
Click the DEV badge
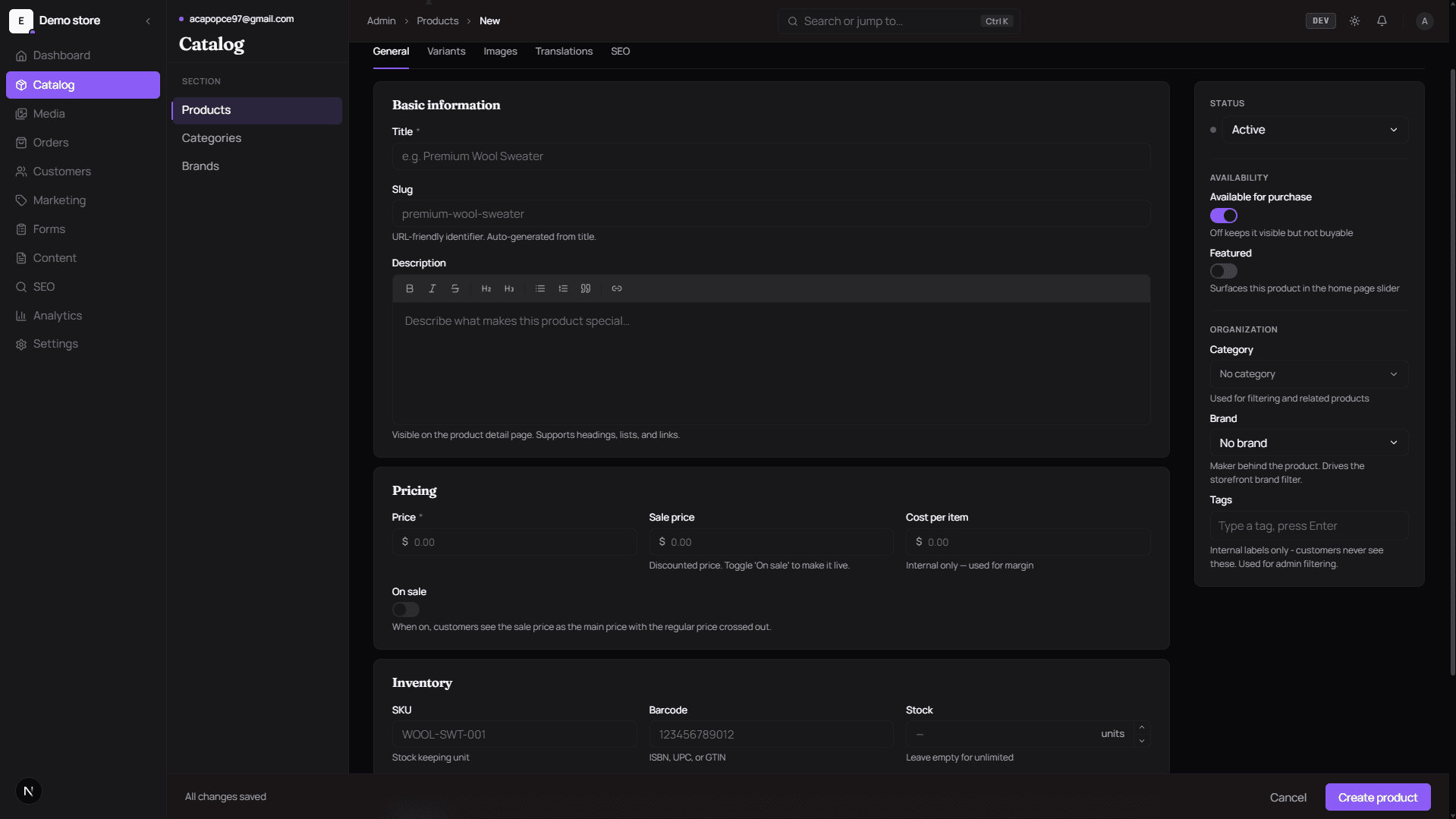1320,21
